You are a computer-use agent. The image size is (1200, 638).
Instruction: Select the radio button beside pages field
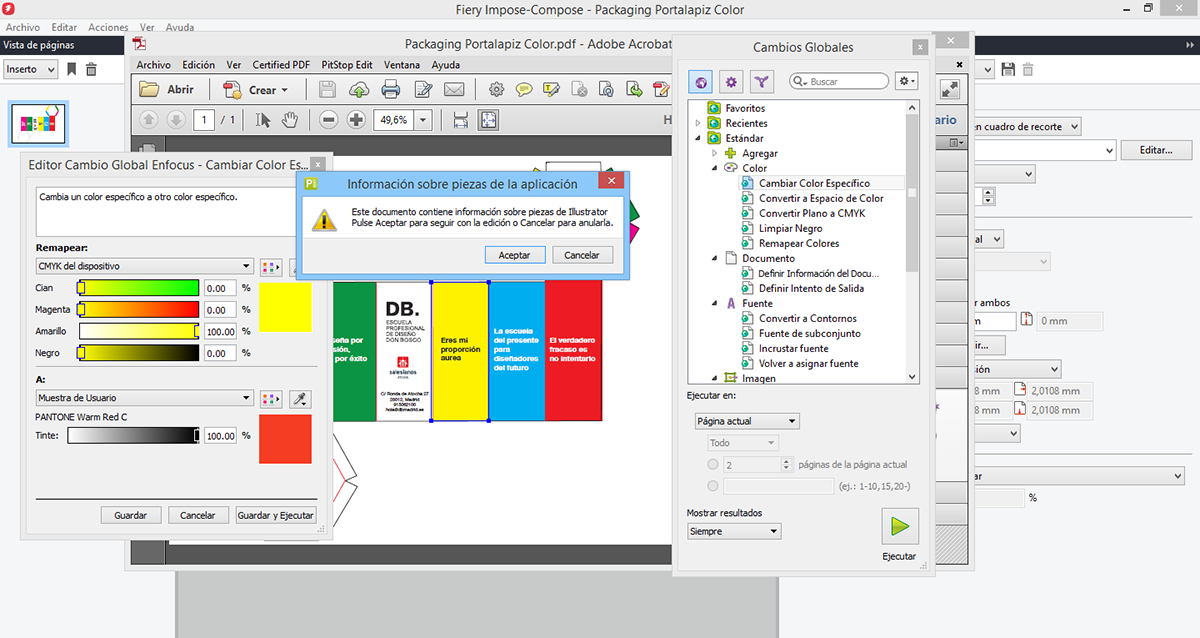[x=712, y=465]
